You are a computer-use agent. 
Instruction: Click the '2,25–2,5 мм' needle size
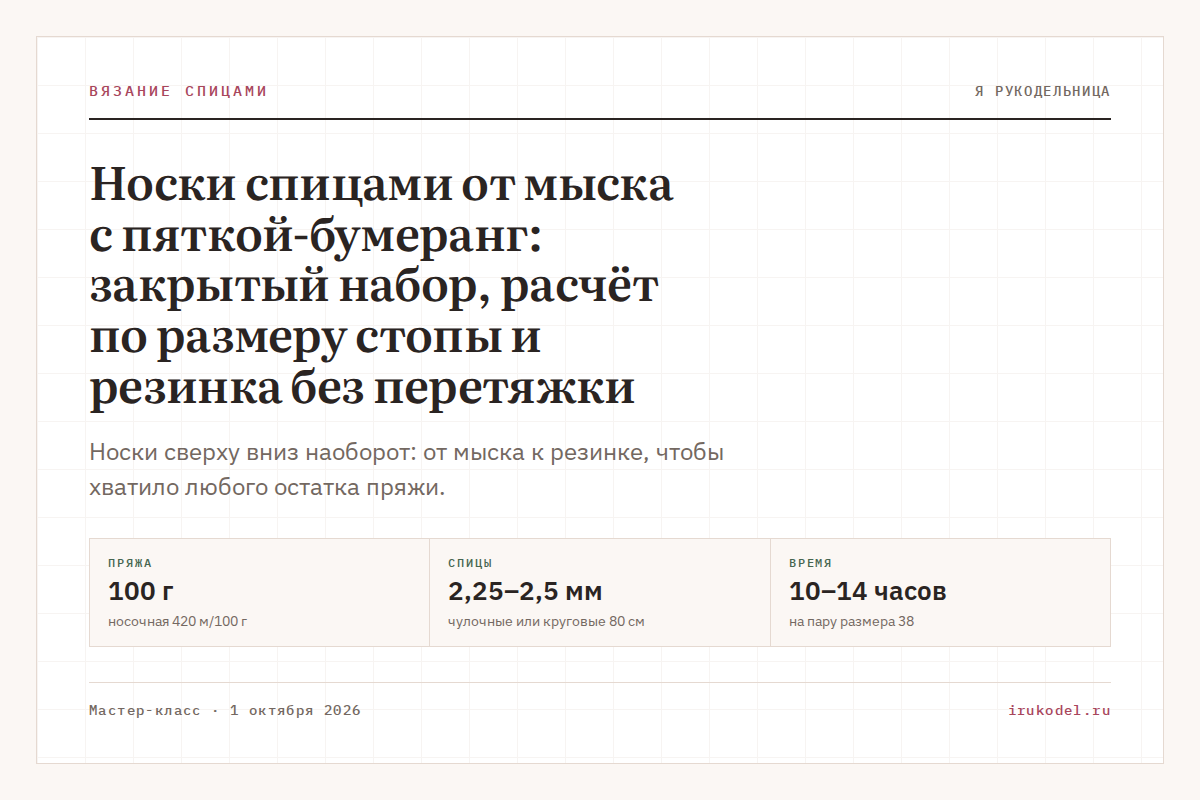(x=525, y=591)
